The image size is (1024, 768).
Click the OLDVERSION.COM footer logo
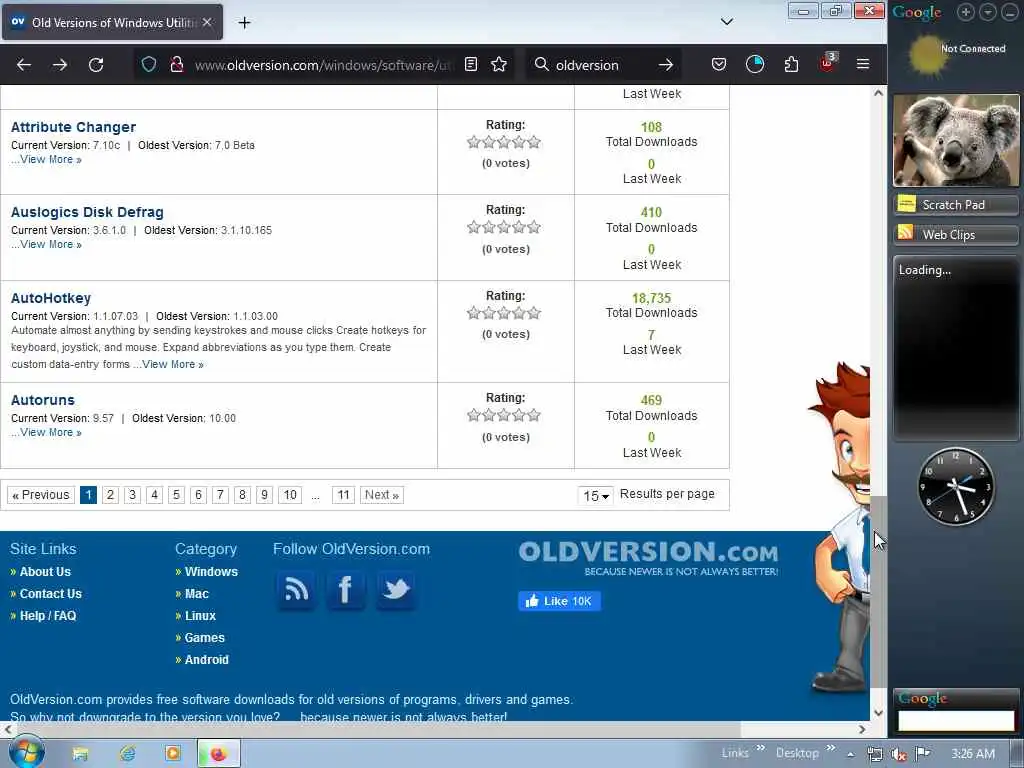648,558
